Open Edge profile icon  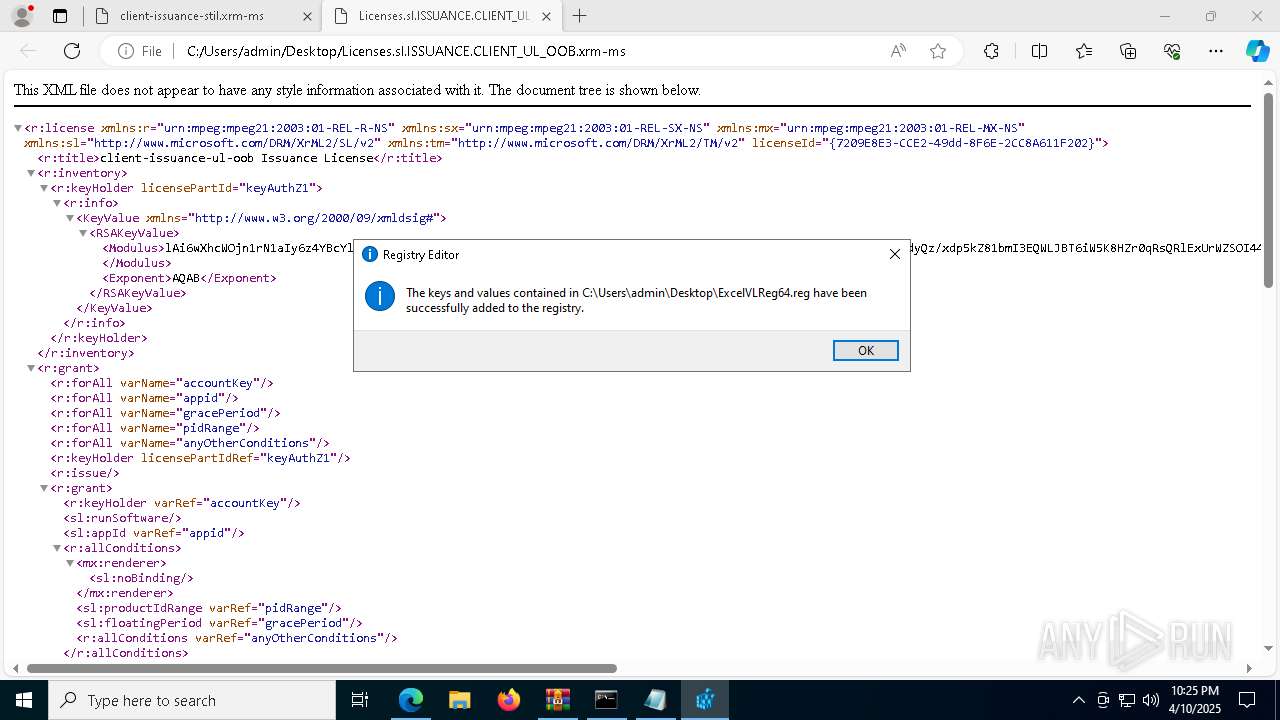(x=21, y=16)
